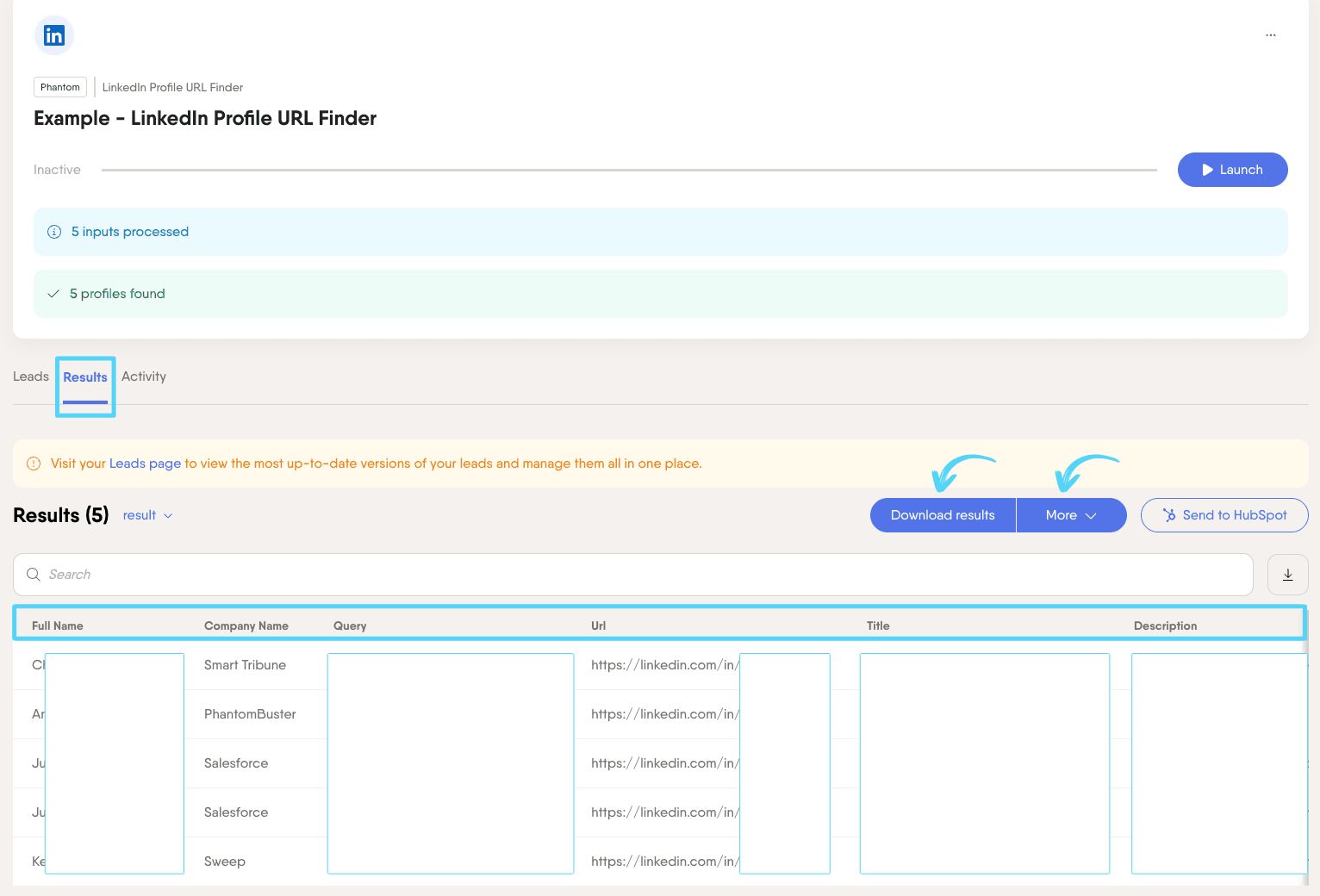This screenshot has width=1320, height=896.
Task: Switch to the Leads tab
Action: [x=31, y=376]
